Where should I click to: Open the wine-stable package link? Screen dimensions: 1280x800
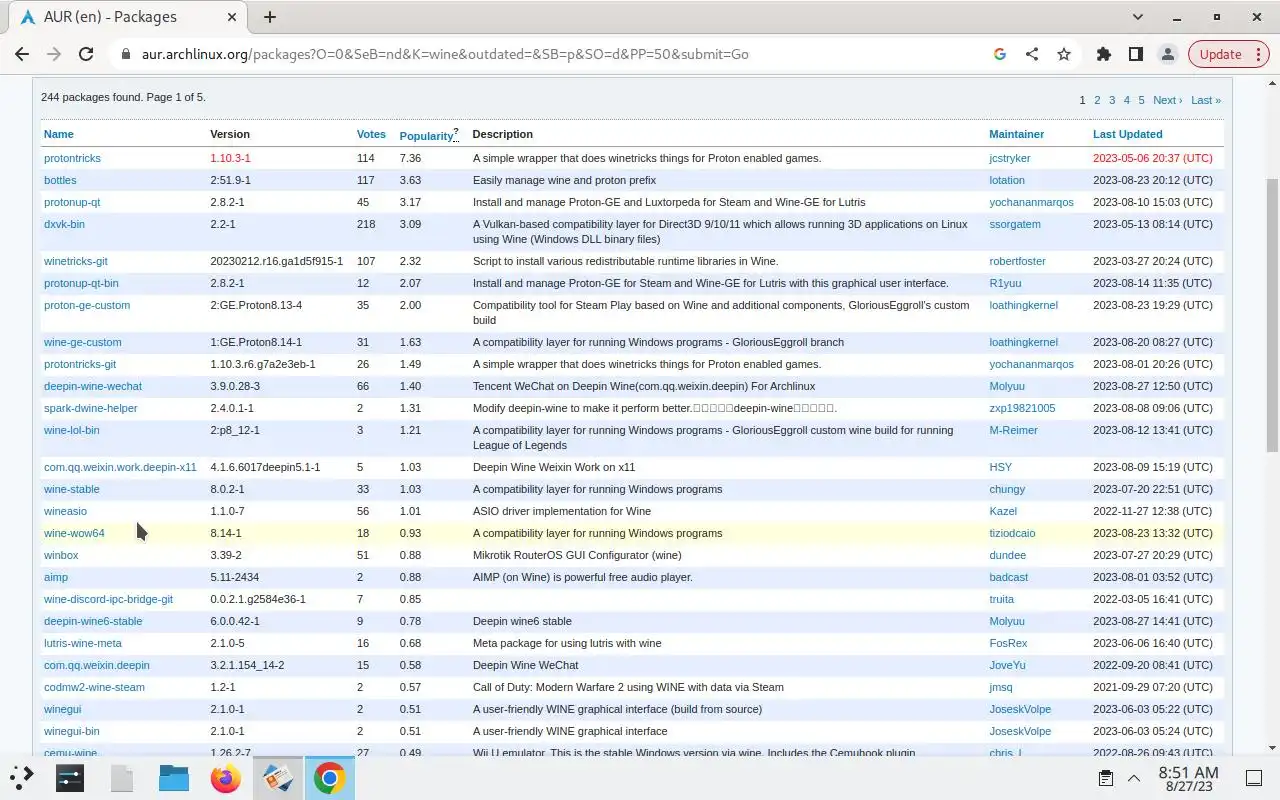(x=72, y=489)
